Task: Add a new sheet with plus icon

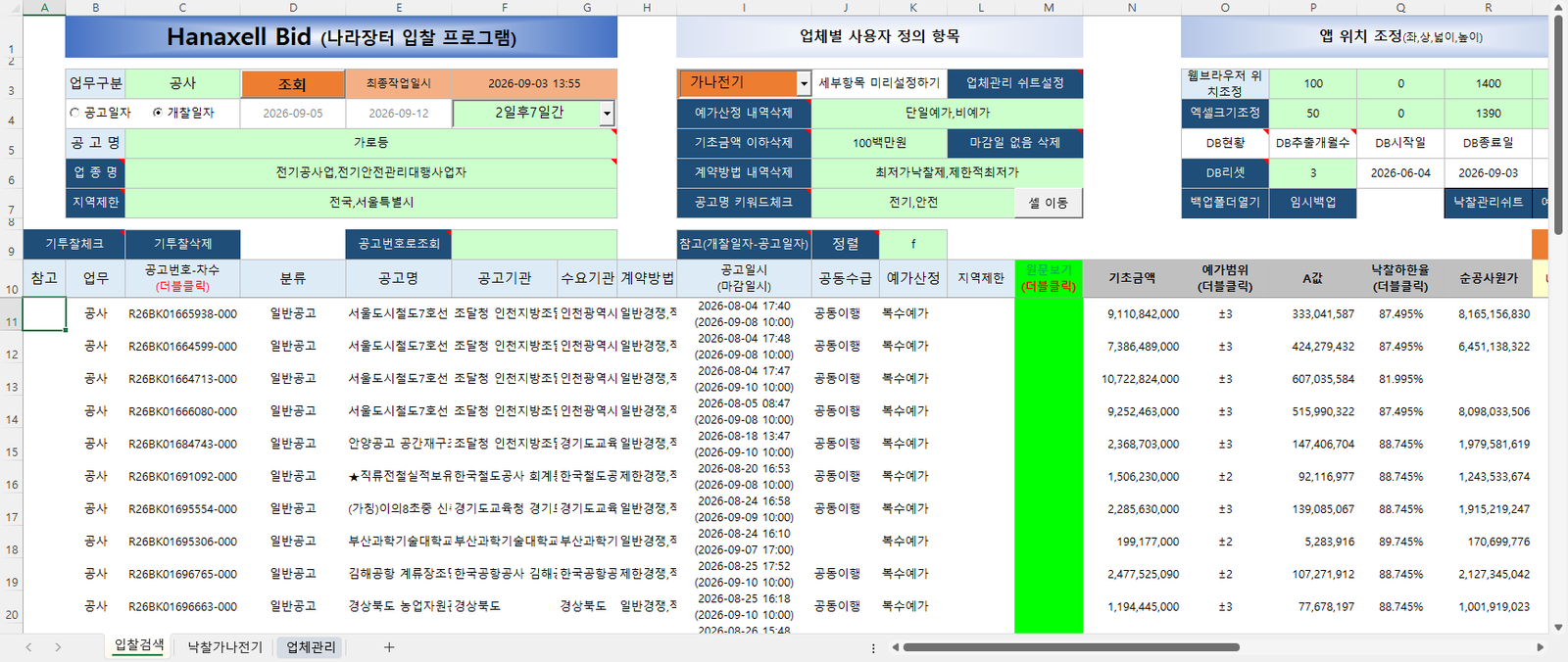Action: 389,647
